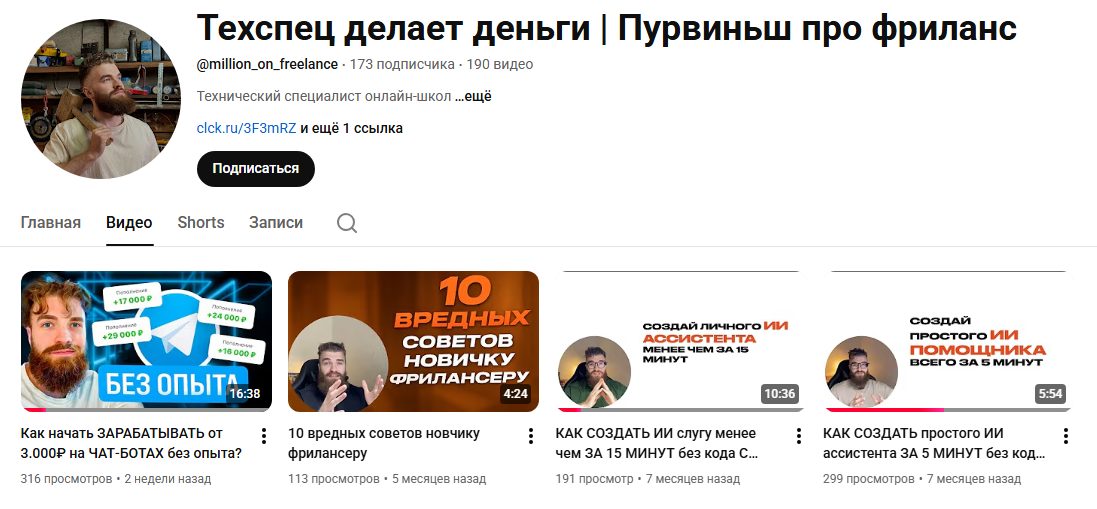
Task: Switch to the Главная tab
Action: pyautogui.click(x=50, y=223)
